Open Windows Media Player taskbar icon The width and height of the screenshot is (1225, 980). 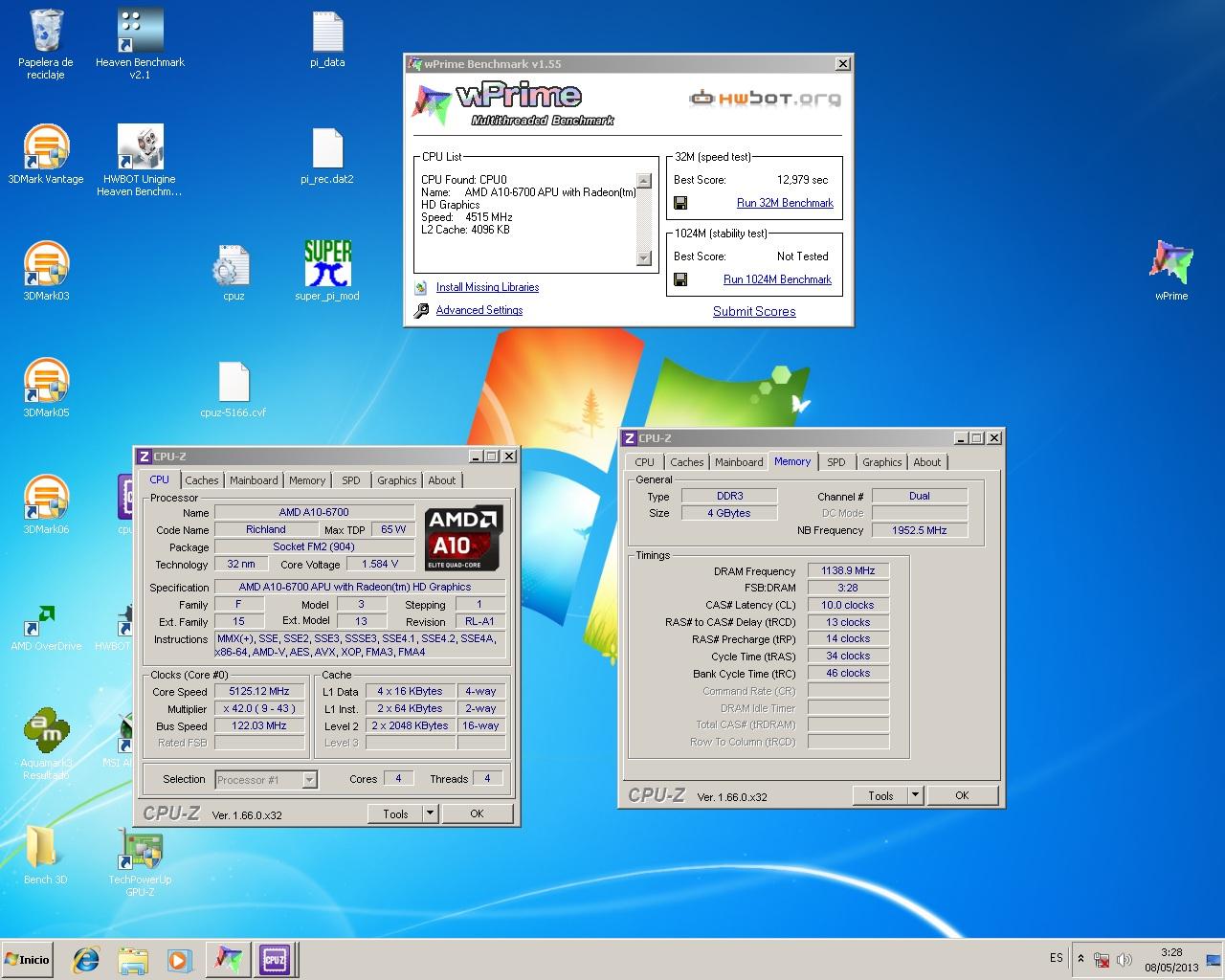coord(179,959)
